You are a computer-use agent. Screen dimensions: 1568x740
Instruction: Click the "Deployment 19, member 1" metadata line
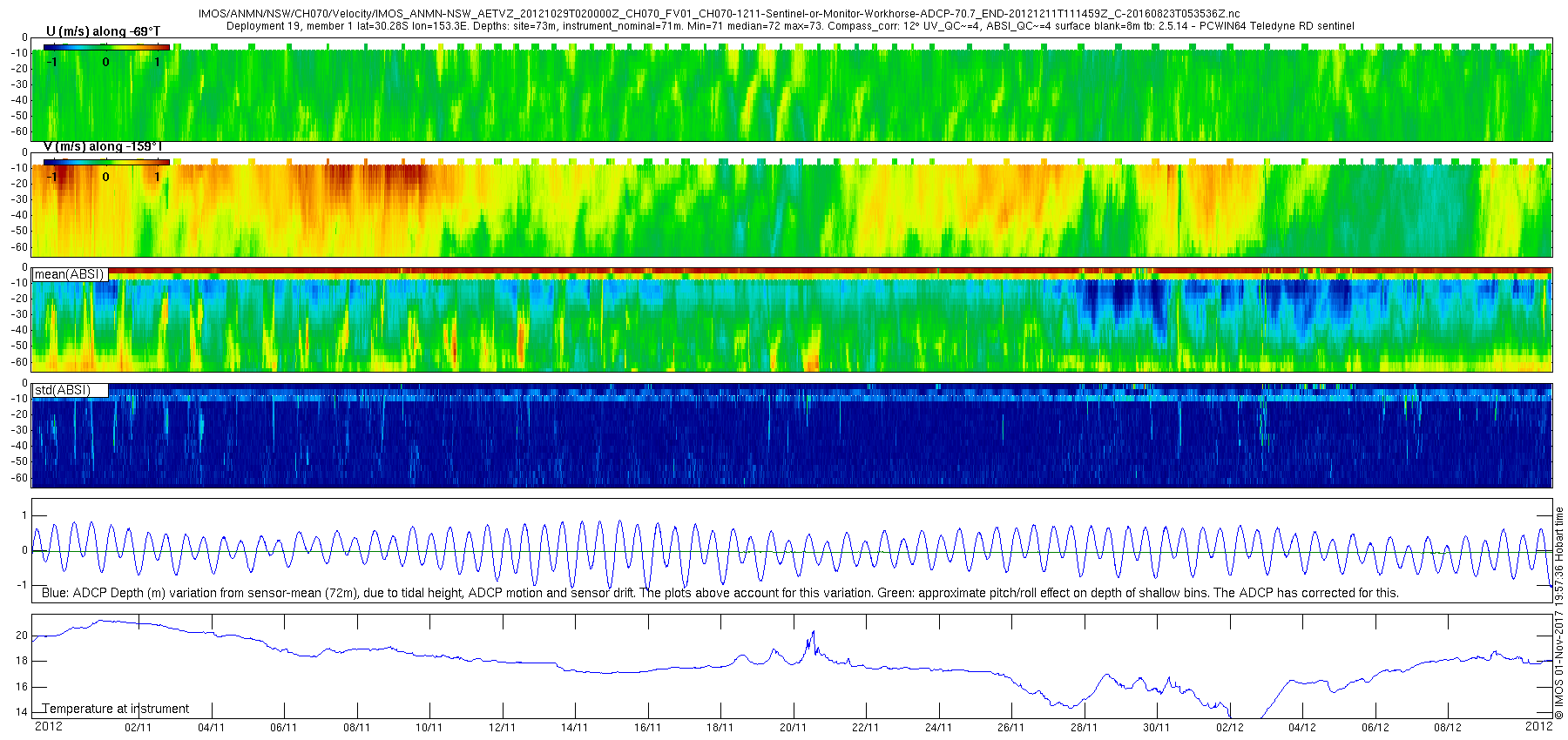tap(790, 26)
